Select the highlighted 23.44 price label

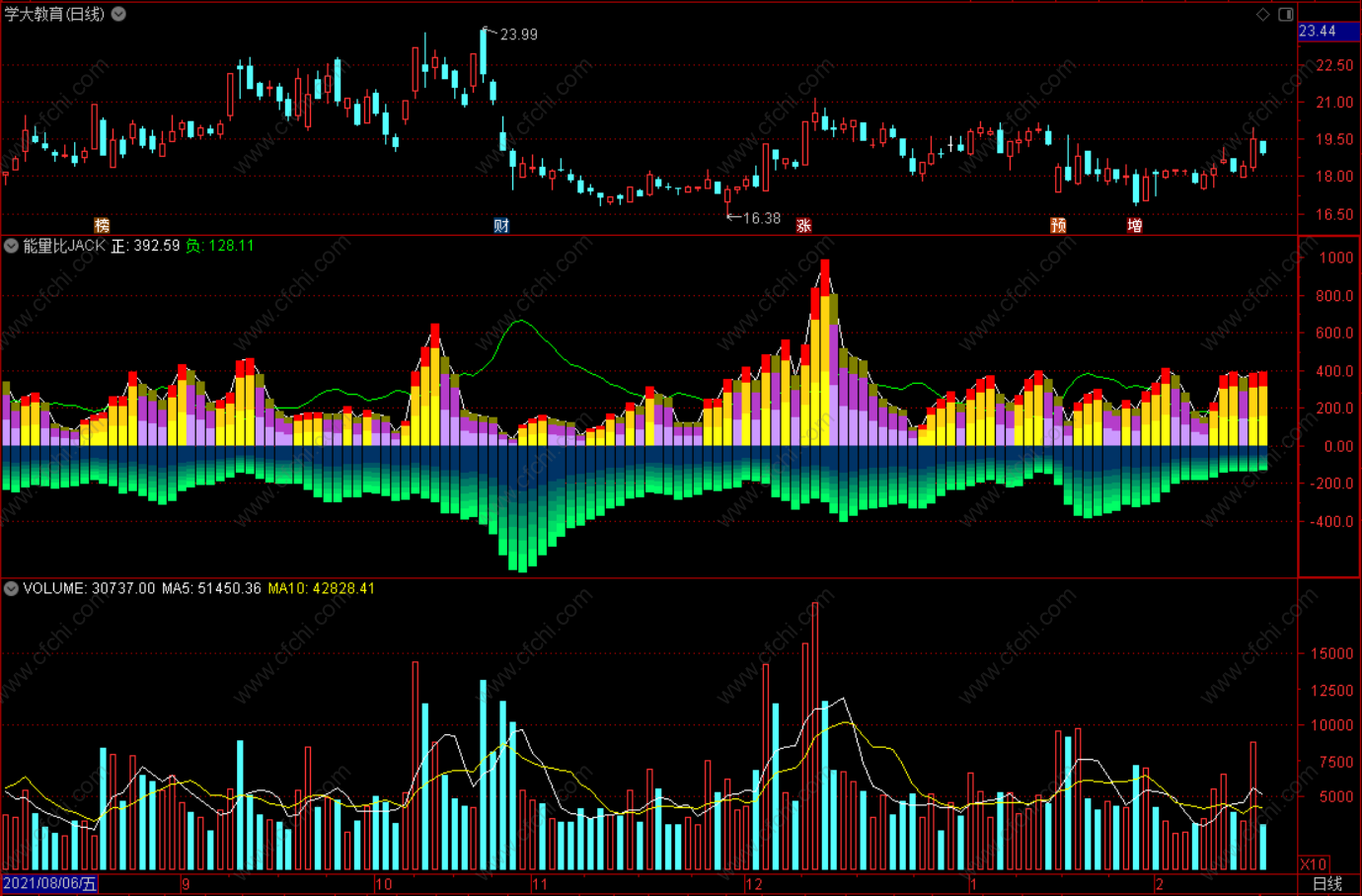[1328, 32]
